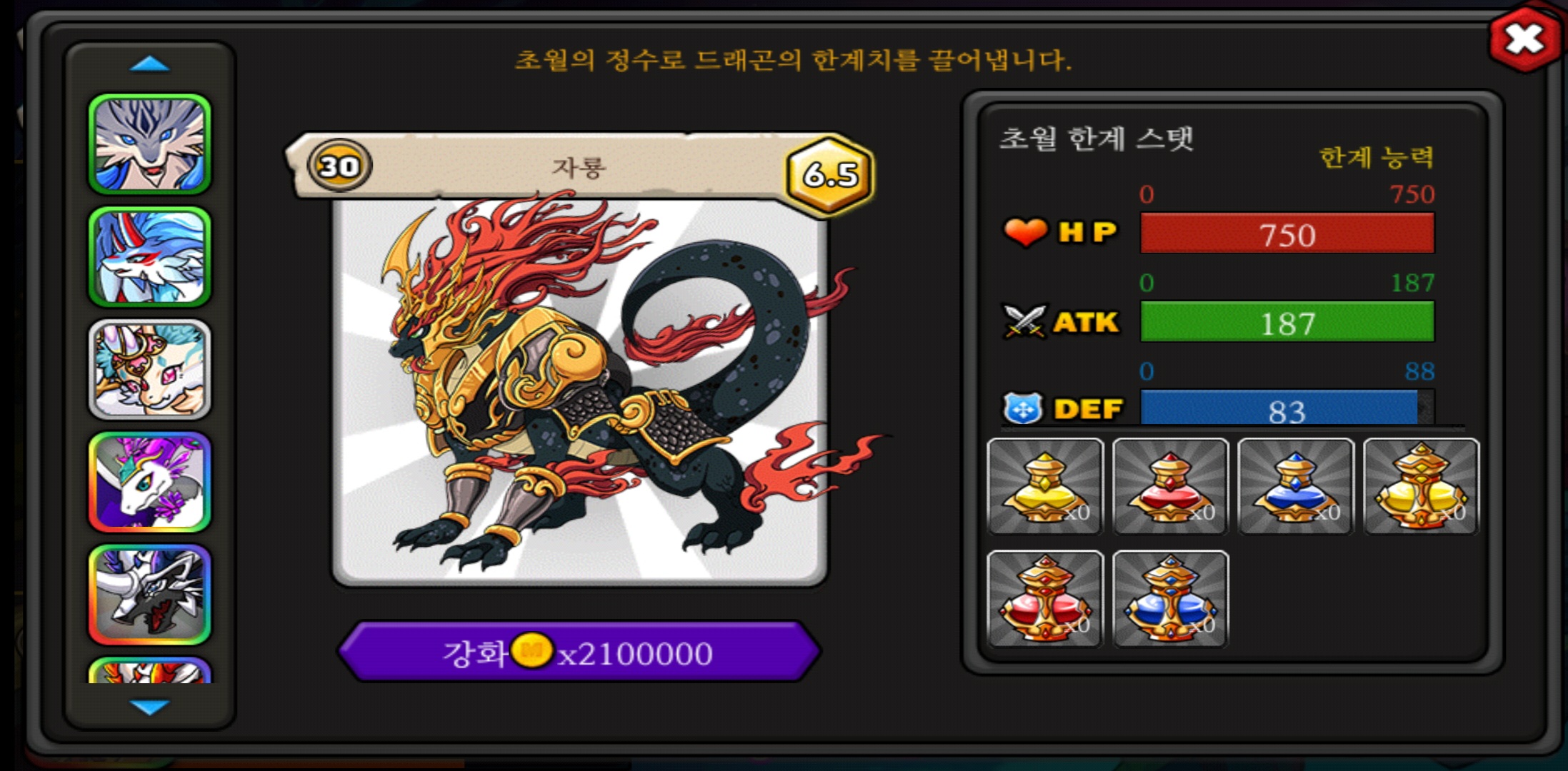Choose the pink-eyed dragon with gold crown
The height and width of the screenshot is (771, 1568).
(149, 369)
